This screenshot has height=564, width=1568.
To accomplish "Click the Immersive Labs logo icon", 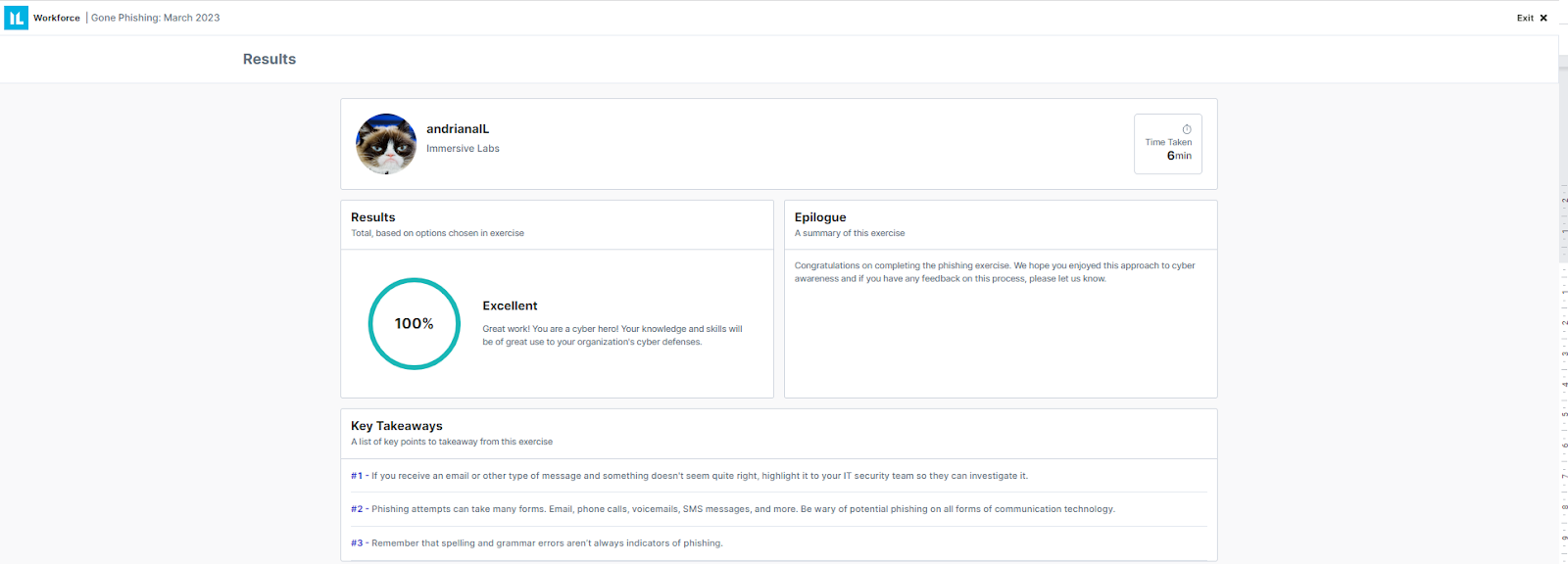I will [x=16, y=18].
